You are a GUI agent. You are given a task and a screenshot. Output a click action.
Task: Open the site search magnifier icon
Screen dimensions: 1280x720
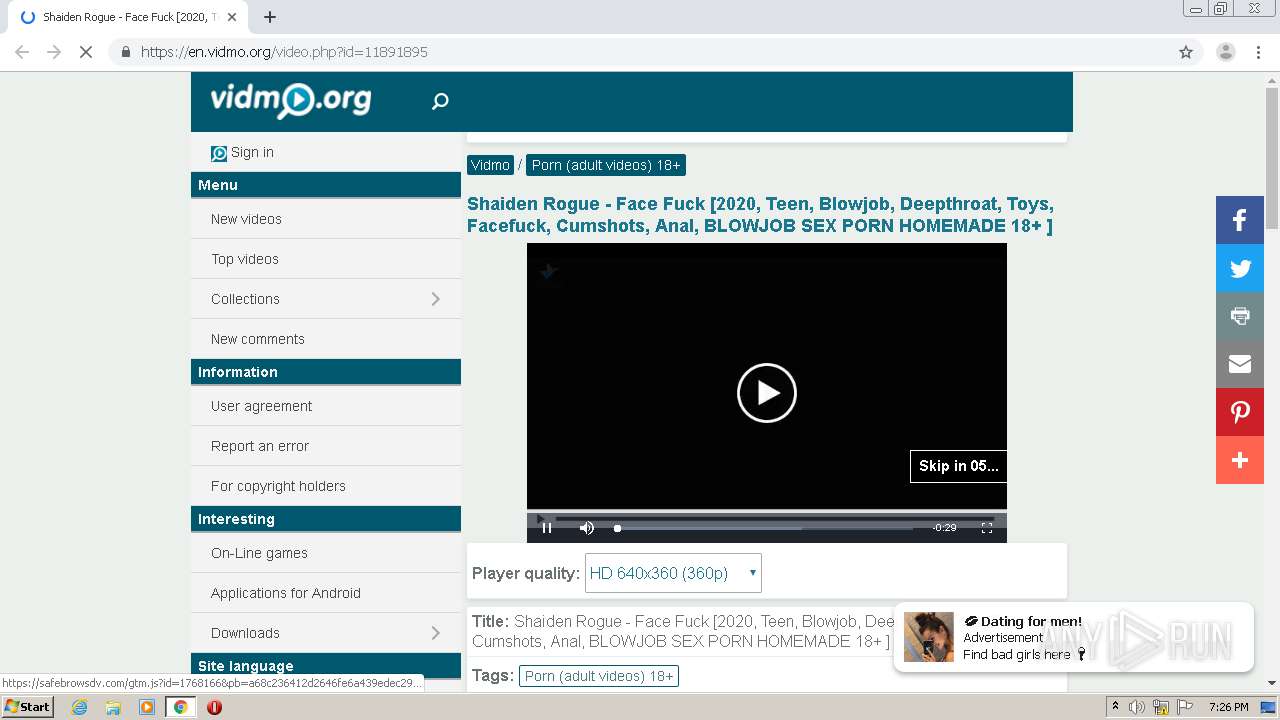[x=440, y=101]
